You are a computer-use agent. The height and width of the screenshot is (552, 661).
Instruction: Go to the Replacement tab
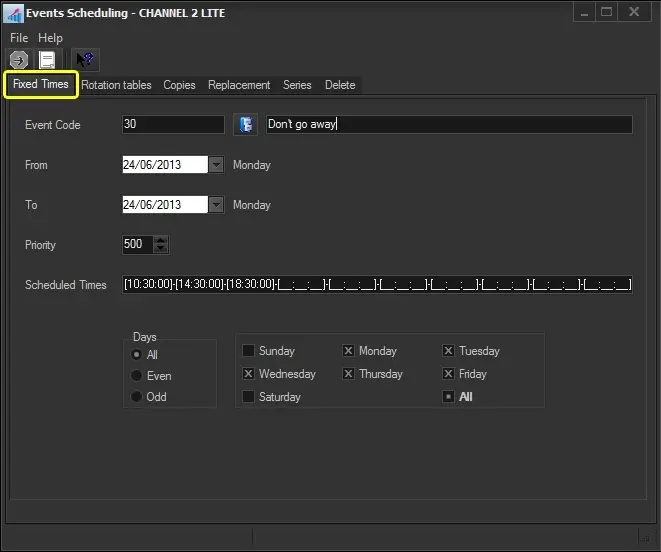point(239,85)
